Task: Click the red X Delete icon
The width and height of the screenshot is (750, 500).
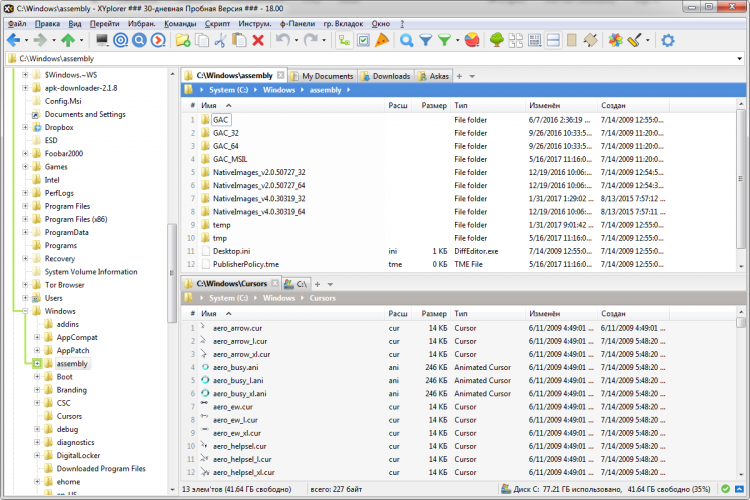Action: click(x=258, y=40)
